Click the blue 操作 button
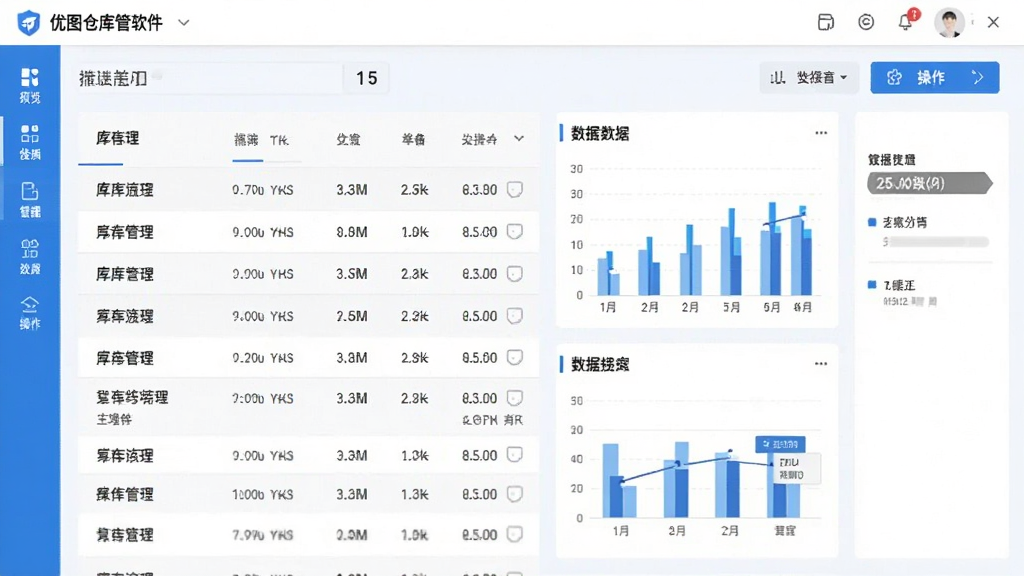1024x576 pixels. [935, 78]
